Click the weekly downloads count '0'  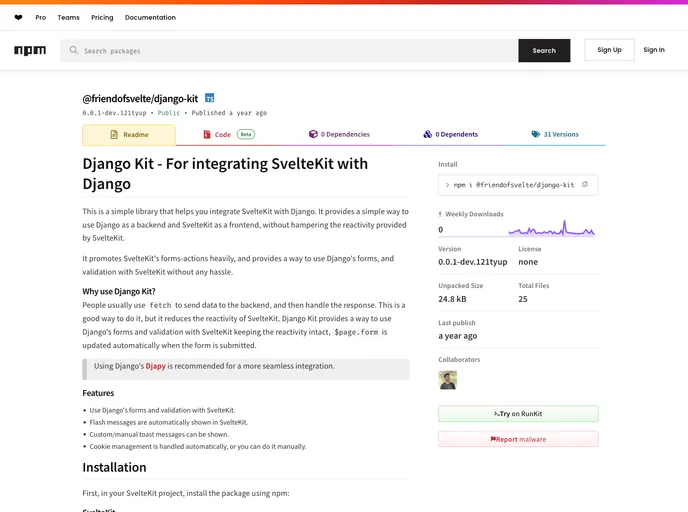click(441, 229)
